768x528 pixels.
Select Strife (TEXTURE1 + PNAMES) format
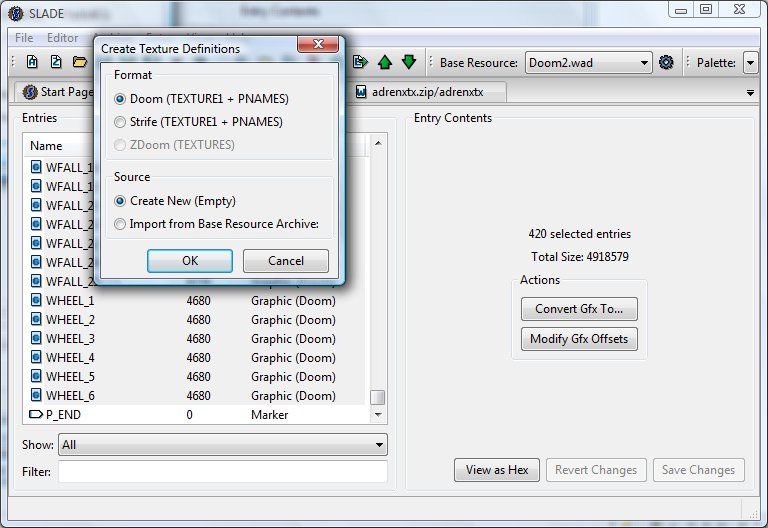point(198,122)
